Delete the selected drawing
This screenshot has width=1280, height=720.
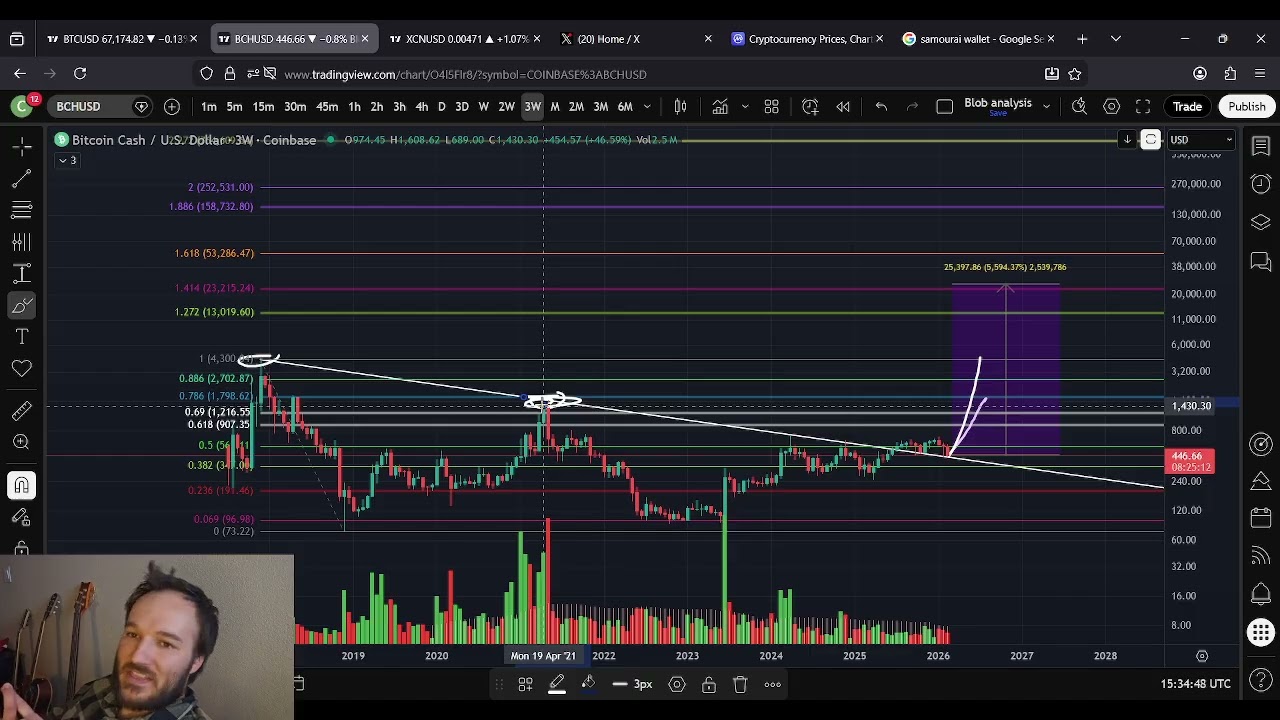[x=741, y=684]
